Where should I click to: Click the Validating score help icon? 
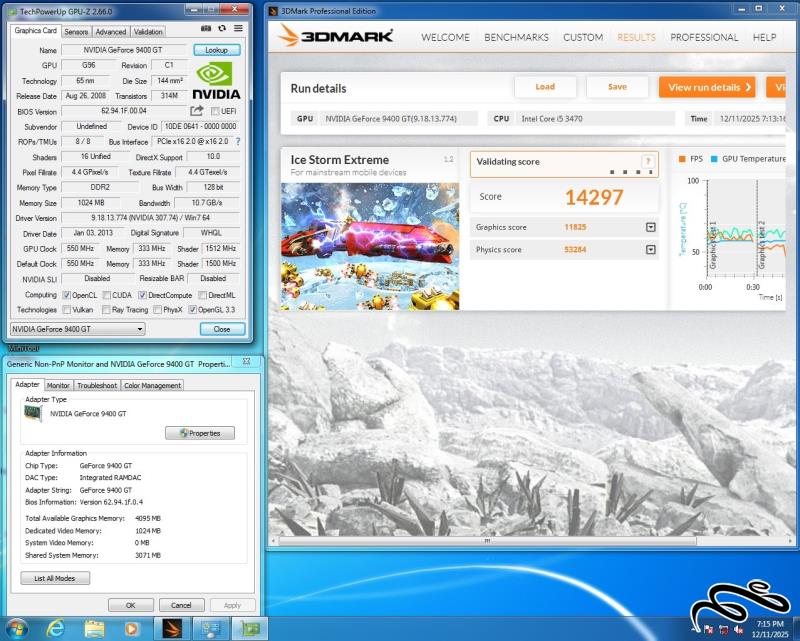(x=648, y=161)
